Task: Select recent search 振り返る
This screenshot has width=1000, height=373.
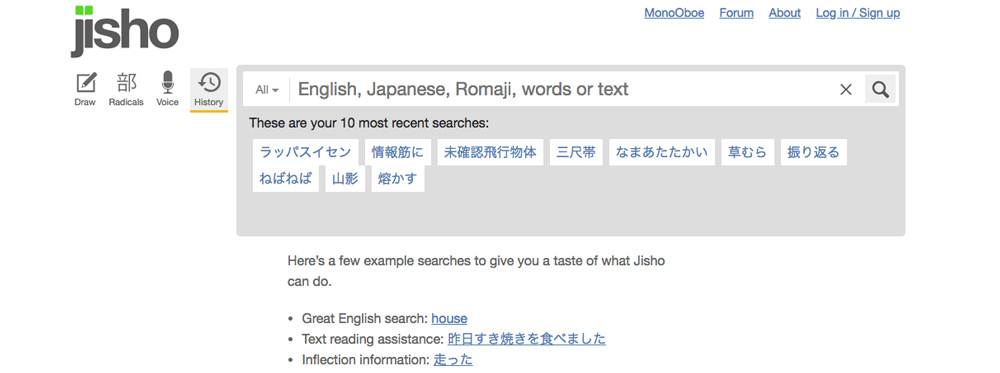Action: 814,152
